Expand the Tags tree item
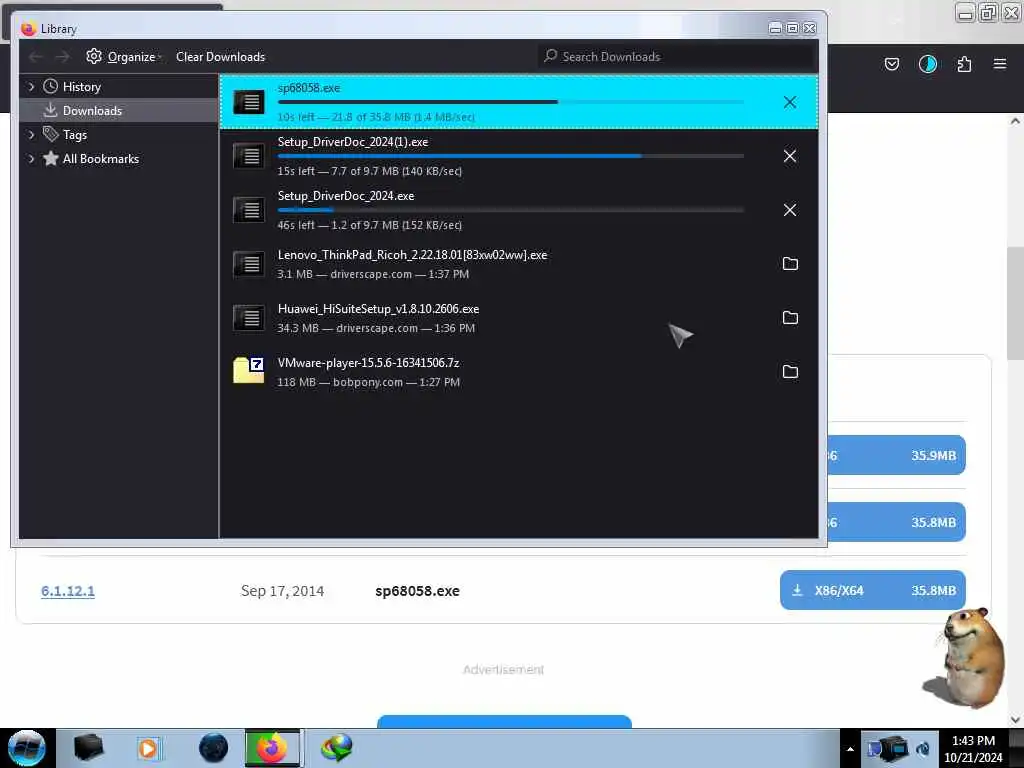 pyautogui.click(x=31, y=135)
